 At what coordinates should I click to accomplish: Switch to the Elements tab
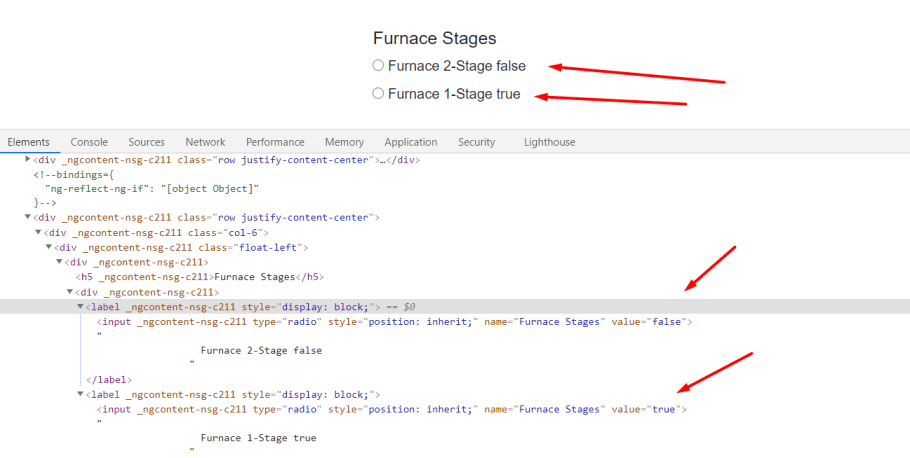click(x=28, y=142)
